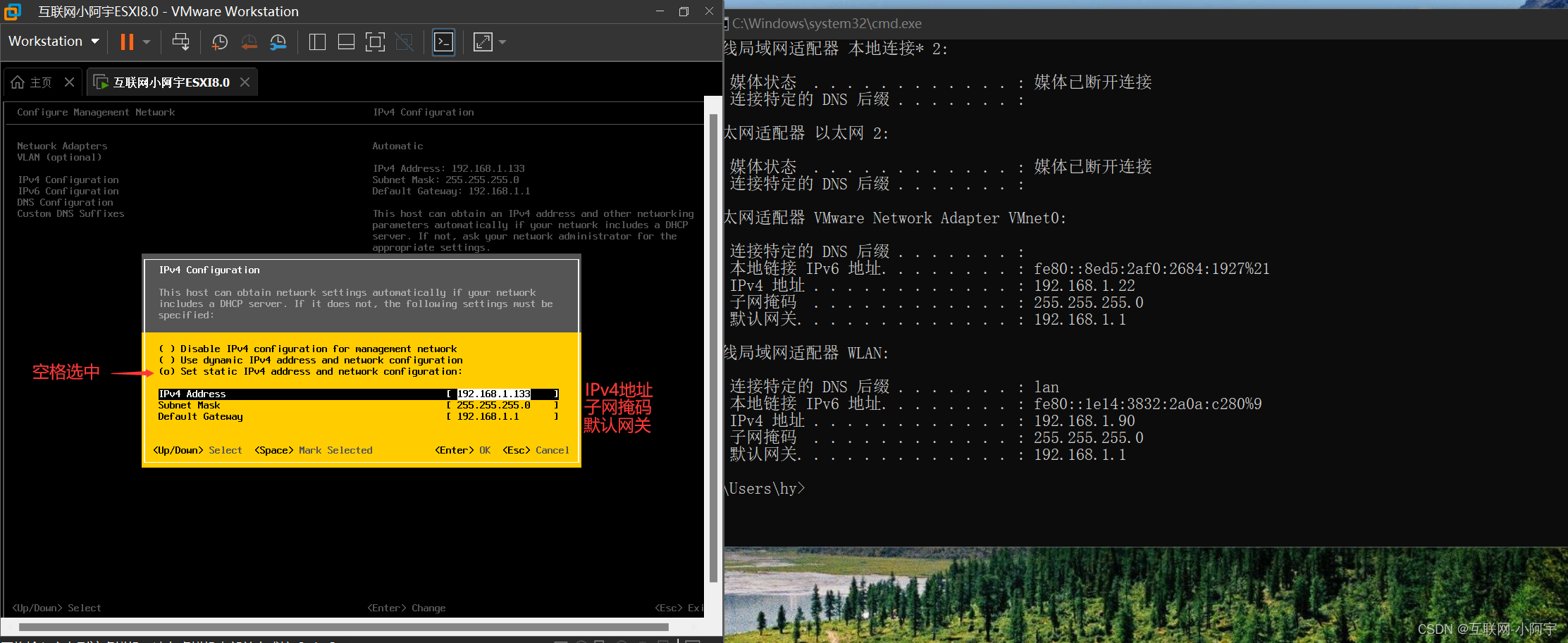The height and width of the screenshot is (643, 1568).
Task: Click the WLAN adapter heading in cmd
Action: [807, 353]
